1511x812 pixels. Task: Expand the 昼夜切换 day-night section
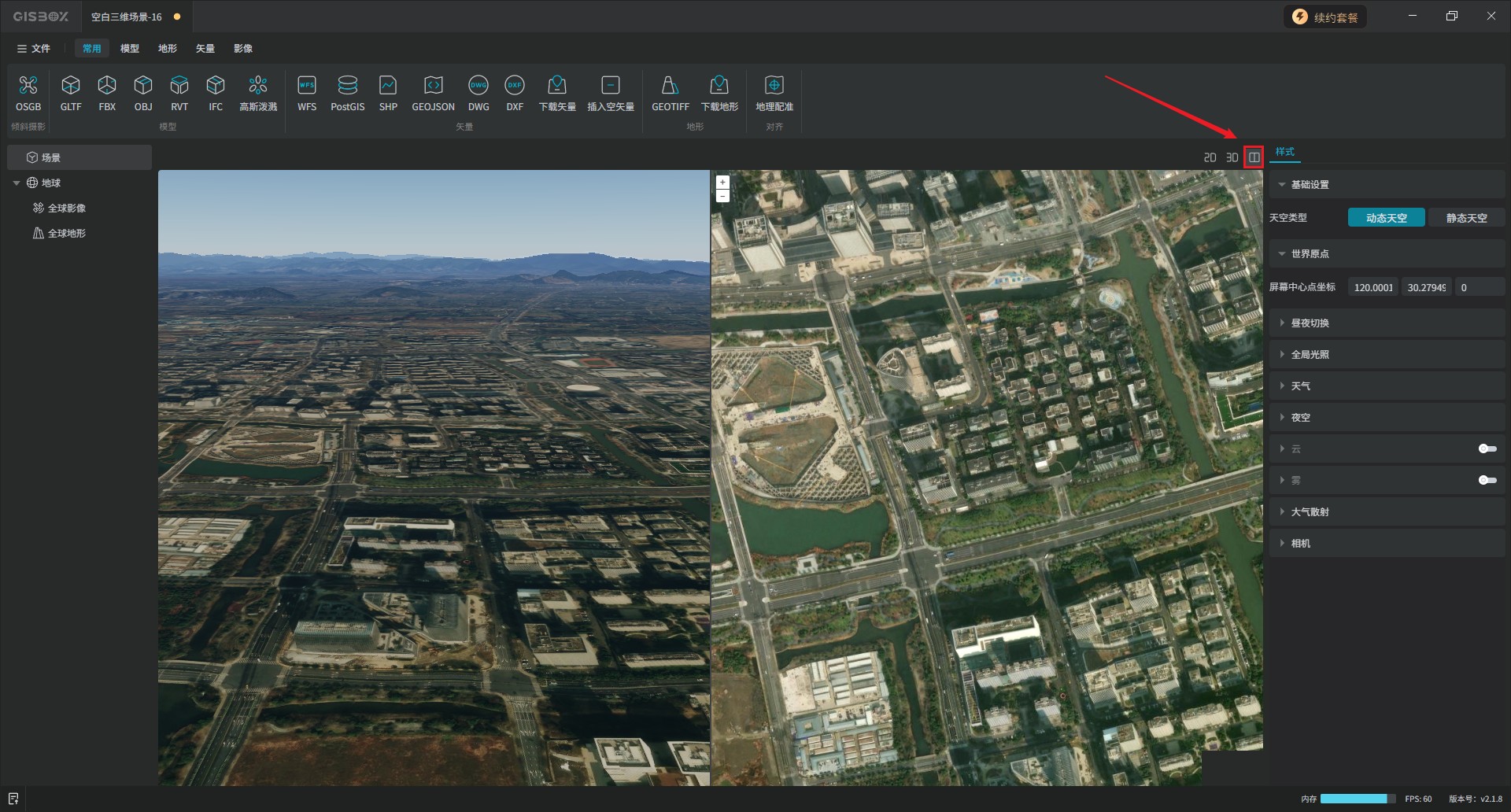[x=1310, y=323]
